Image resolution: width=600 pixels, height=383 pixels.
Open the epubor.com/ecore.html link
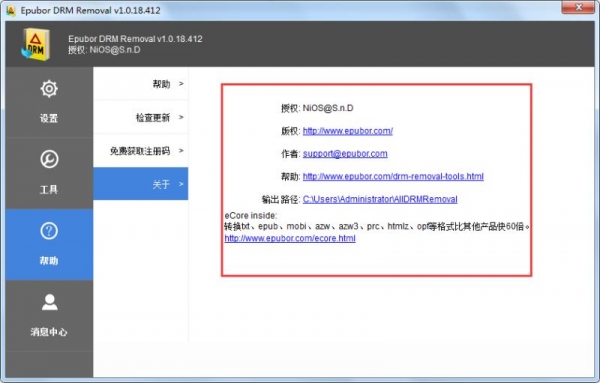pos(290,238)
